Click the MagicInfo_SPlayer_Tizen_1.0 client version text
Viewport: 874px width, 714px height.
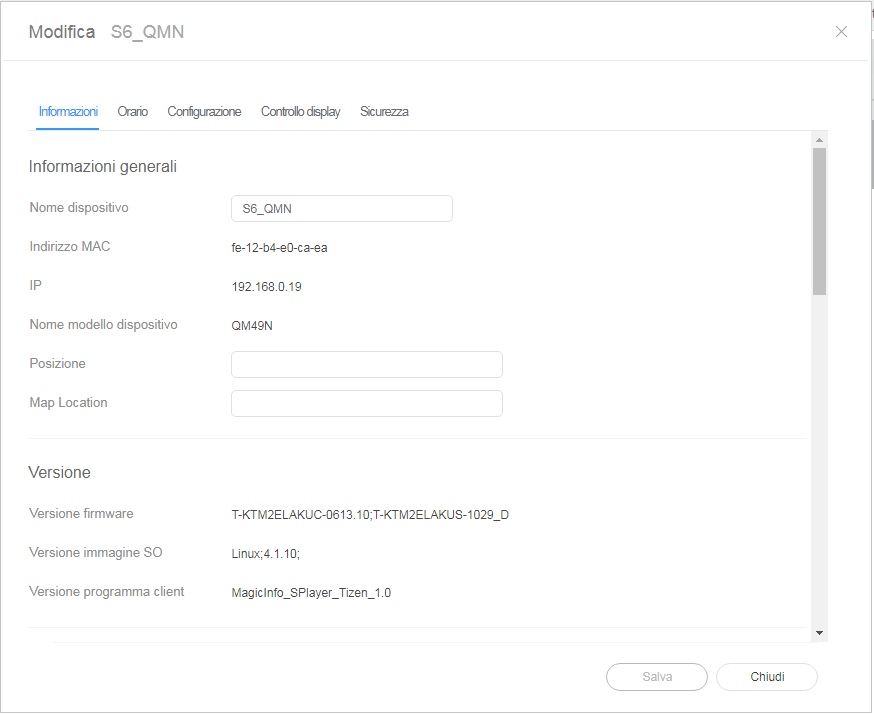(311, 593)
